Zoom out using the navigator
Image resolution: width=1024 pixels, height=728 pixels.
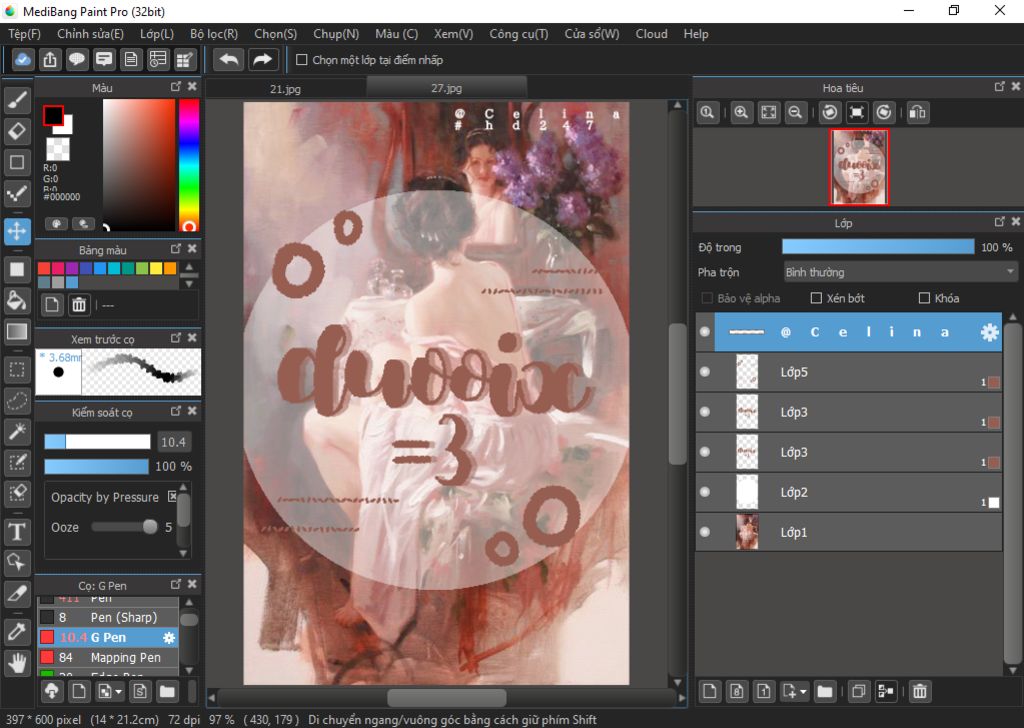pyautogui.click(x=795, y=112)
